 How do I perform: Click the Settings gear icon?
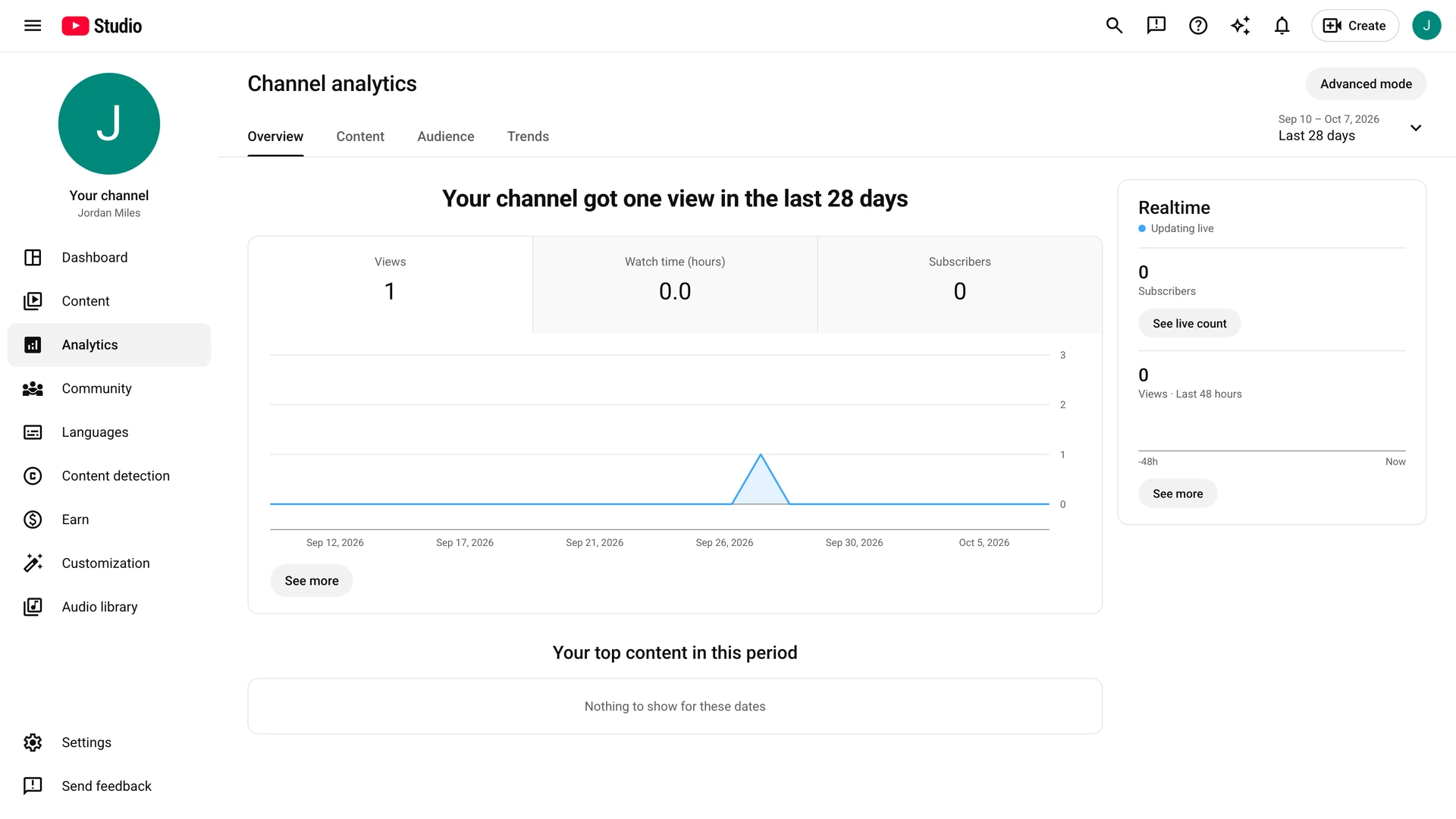click(x=33, y=742)
